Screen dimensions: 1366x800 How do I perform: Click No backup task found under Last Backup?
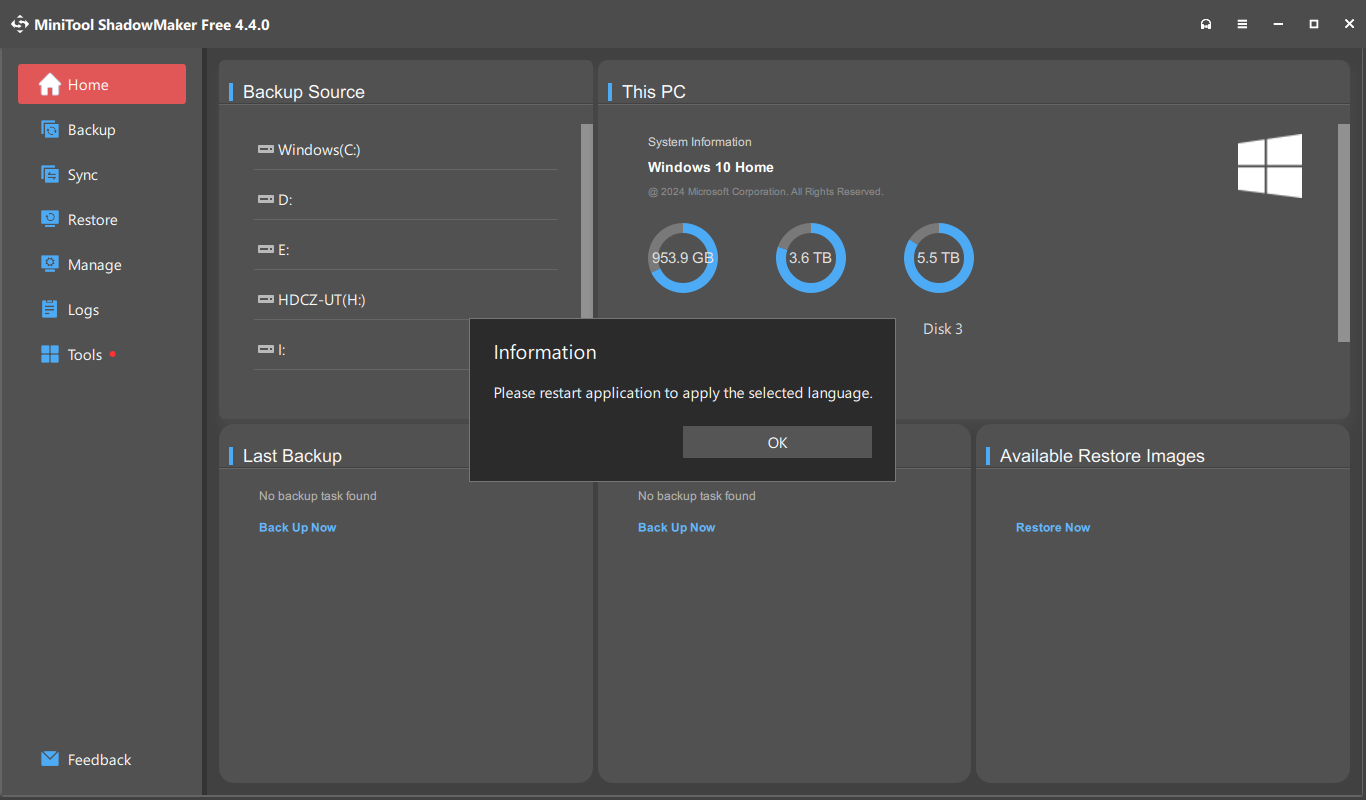[318, 496]
